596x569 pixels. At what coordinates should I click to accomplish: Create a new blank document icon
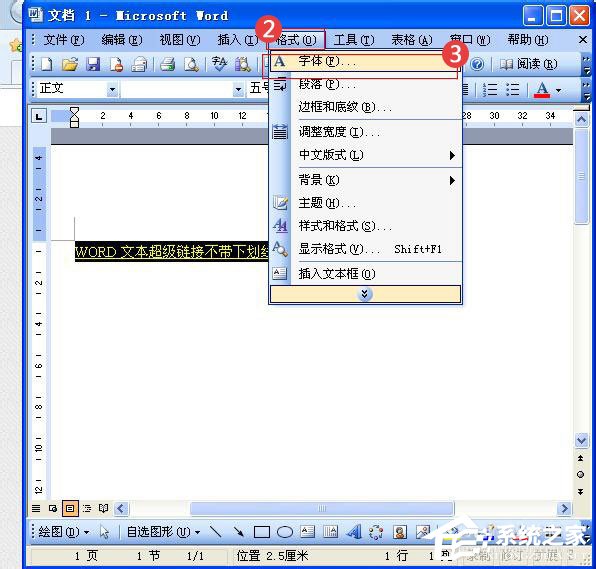[47, 64]
